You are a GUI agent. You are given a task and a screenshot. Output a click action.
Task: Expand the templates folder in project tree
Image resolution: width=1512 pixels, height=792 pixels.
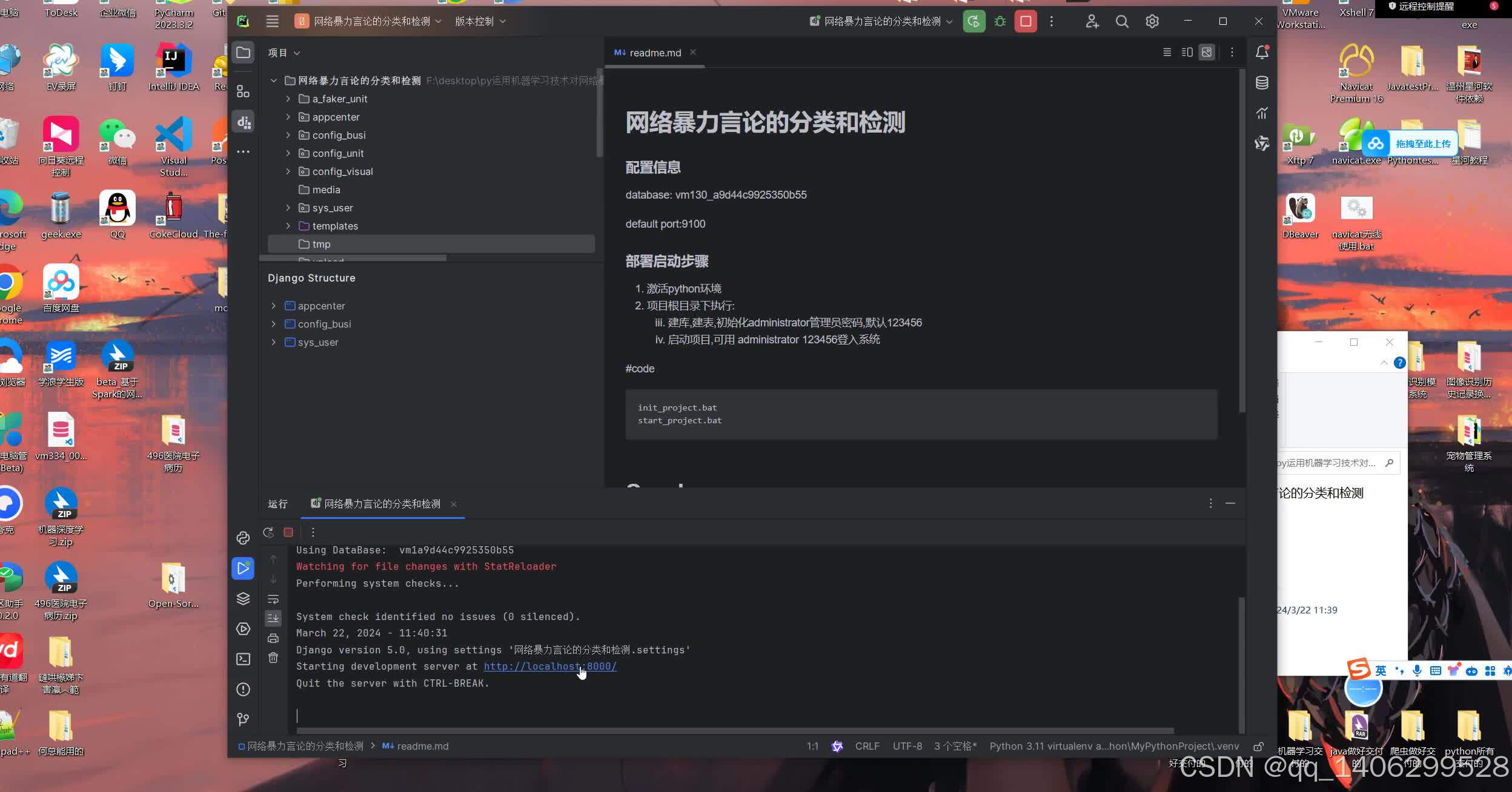coord(288,225)
